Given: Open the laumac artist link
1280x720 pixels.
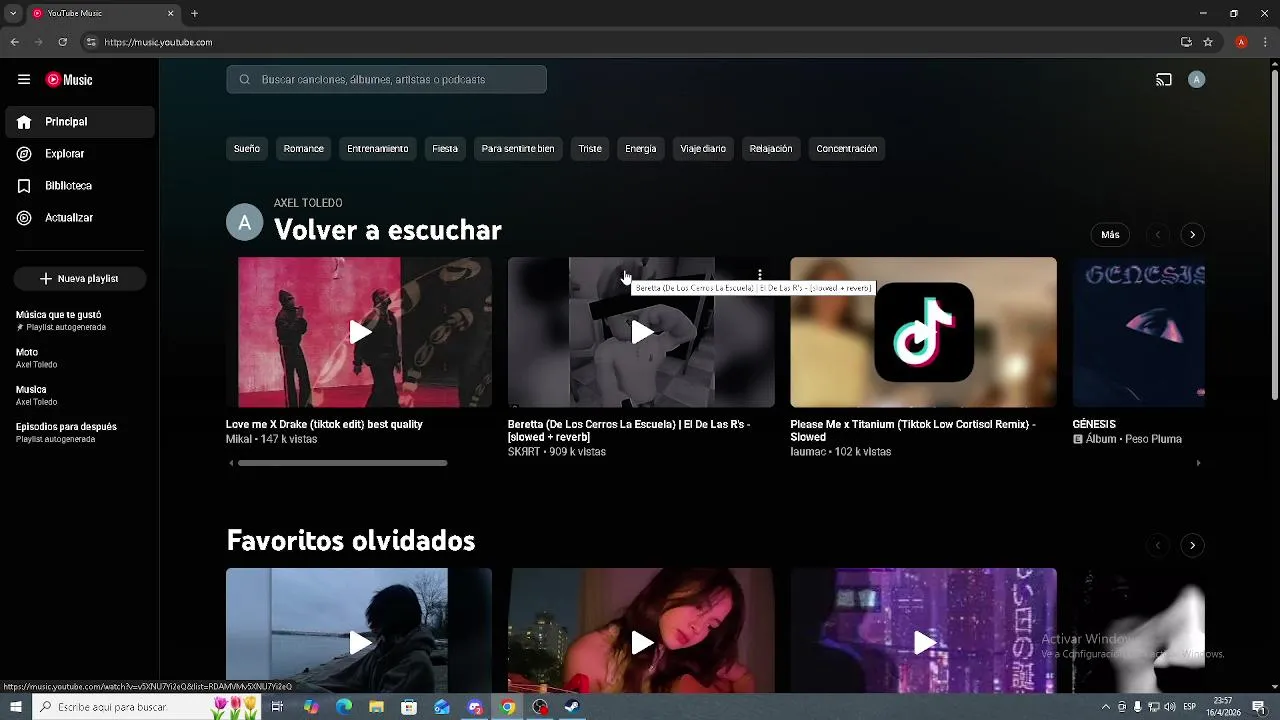Looking at the screenshot, I should [807, 452].
